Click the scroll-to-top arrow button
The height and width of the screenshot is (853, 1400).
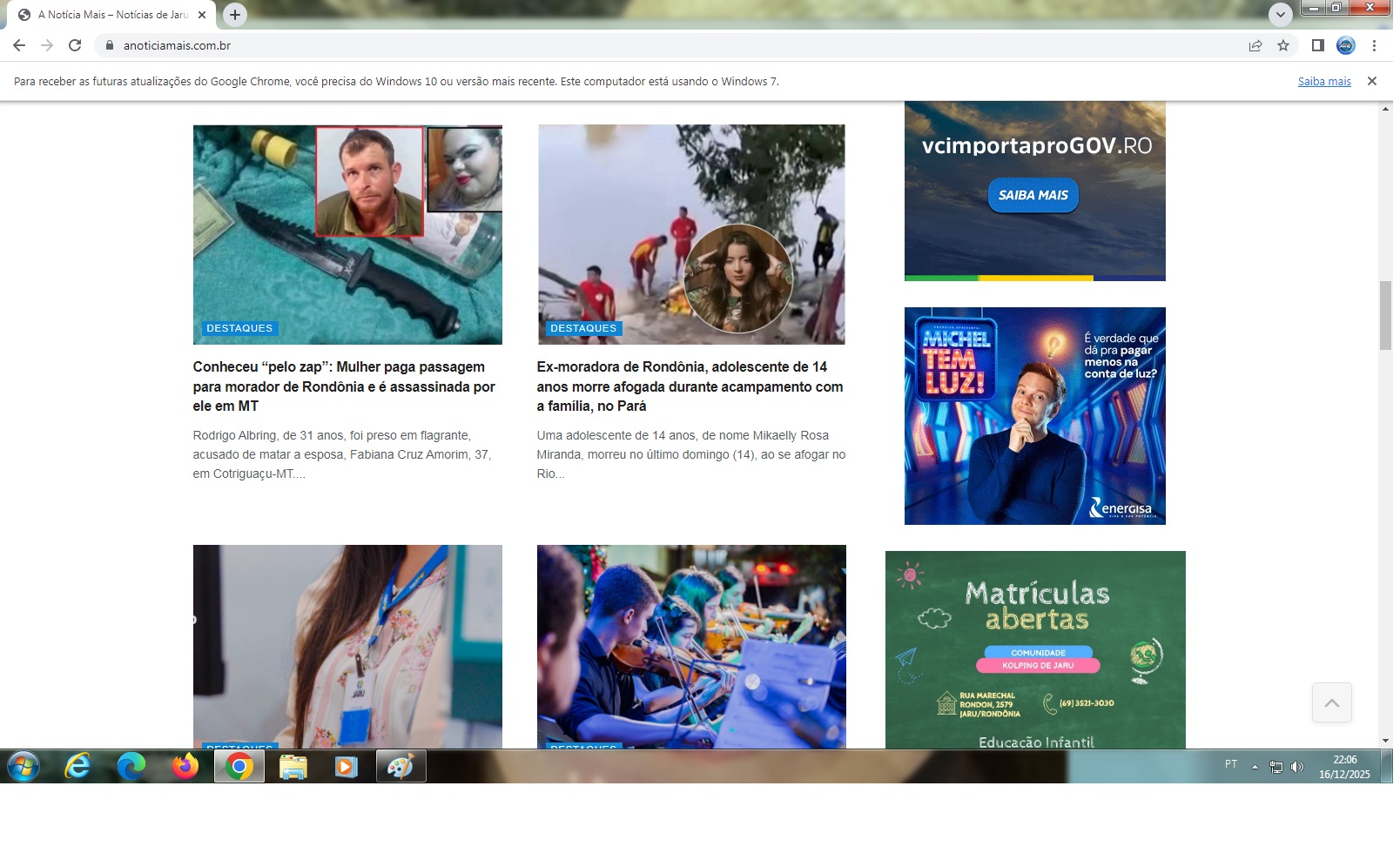[1331, 702]
